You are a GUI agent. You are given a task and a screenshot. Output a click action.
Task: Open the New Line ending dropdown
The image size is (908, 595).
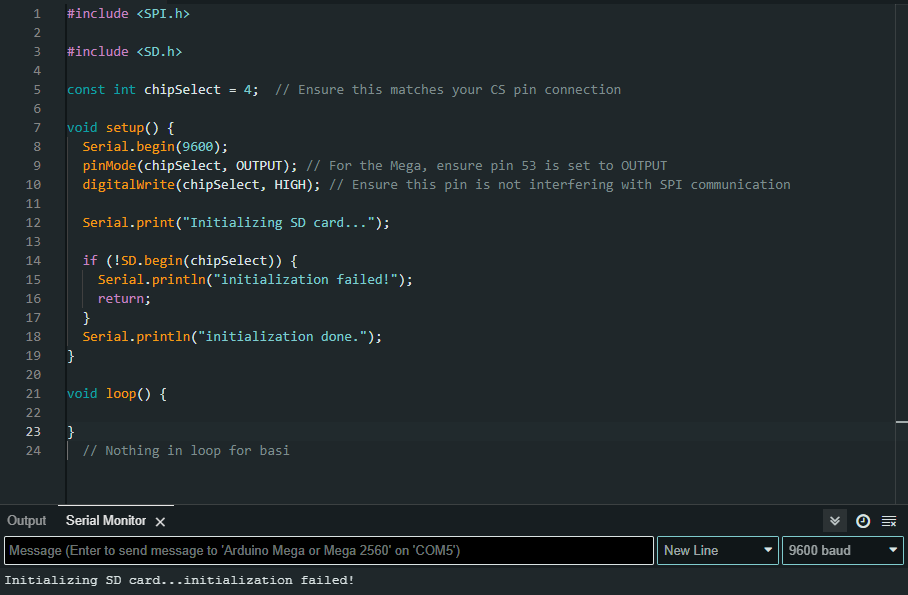717,551
